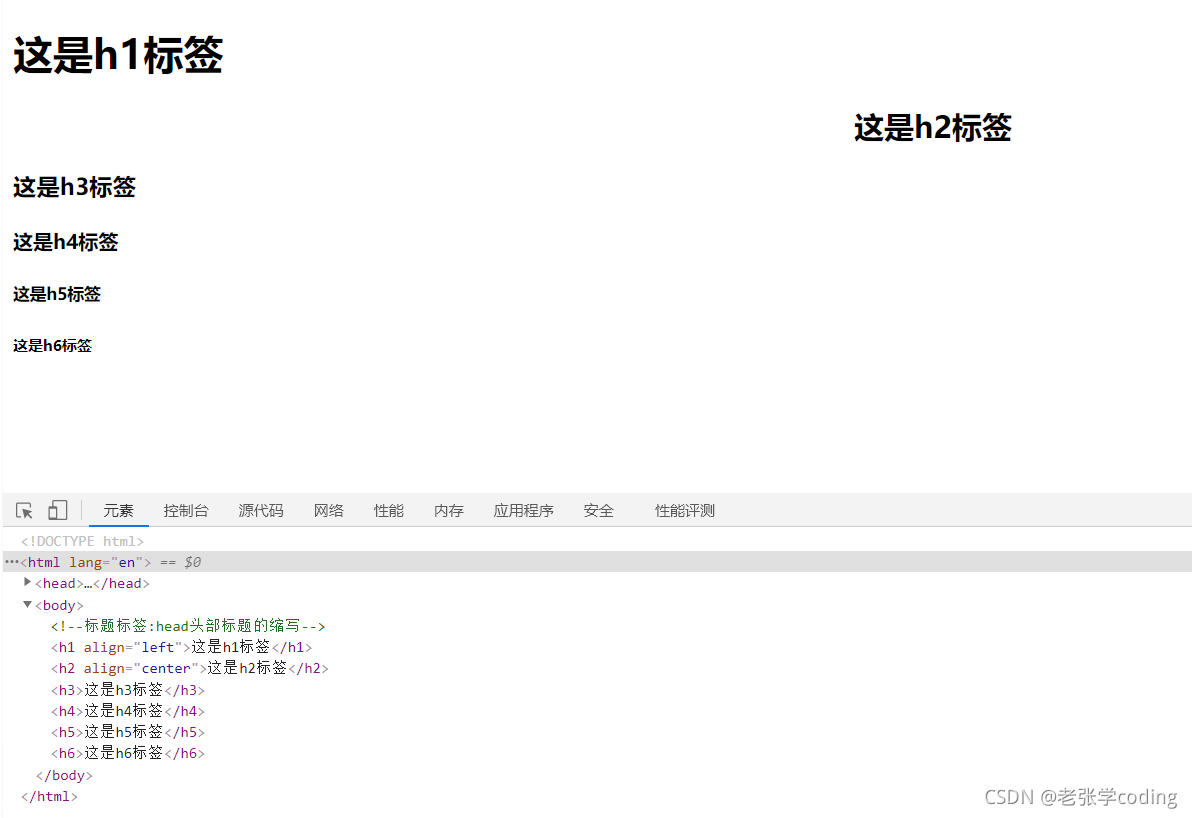
Task: Open the 网络 (Network) panel
Action: (x=328, y=510)
